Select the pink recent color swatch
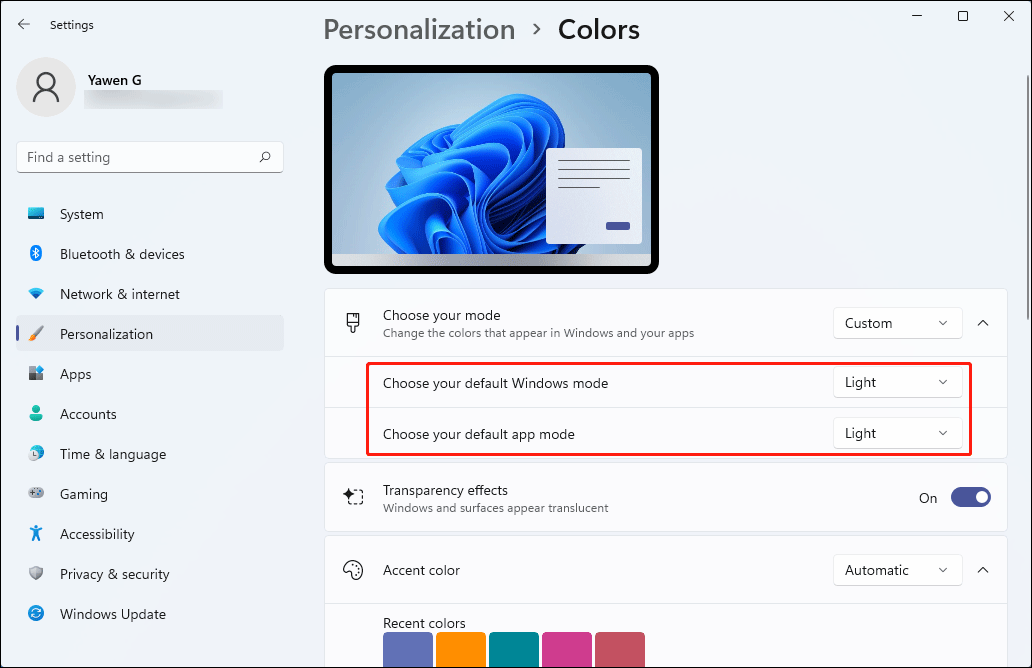Screen dimensions: 1032x668 (567, 650)
